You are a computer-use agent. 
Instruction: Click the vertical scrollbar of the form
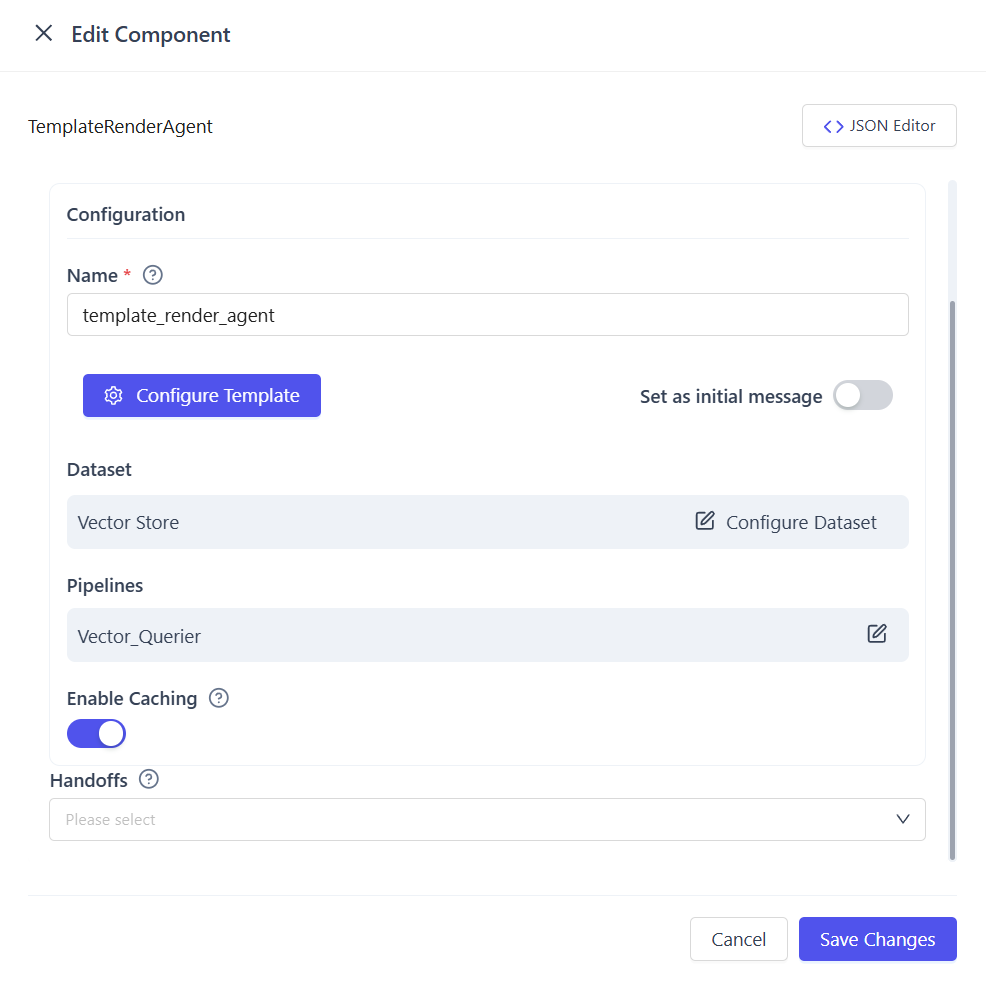click(x=952, y=580)
